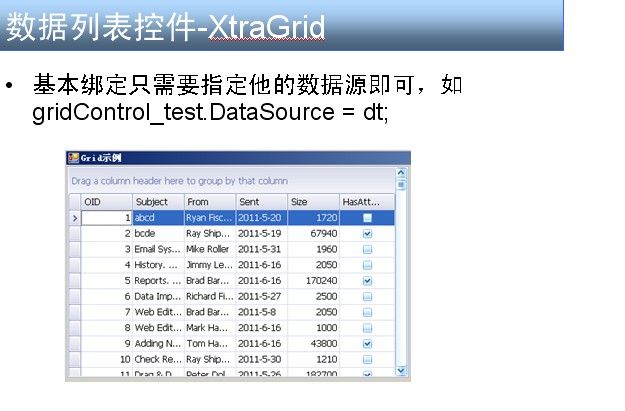
Task: Select Subject cell 'bcde'
Action: (158, 234)
